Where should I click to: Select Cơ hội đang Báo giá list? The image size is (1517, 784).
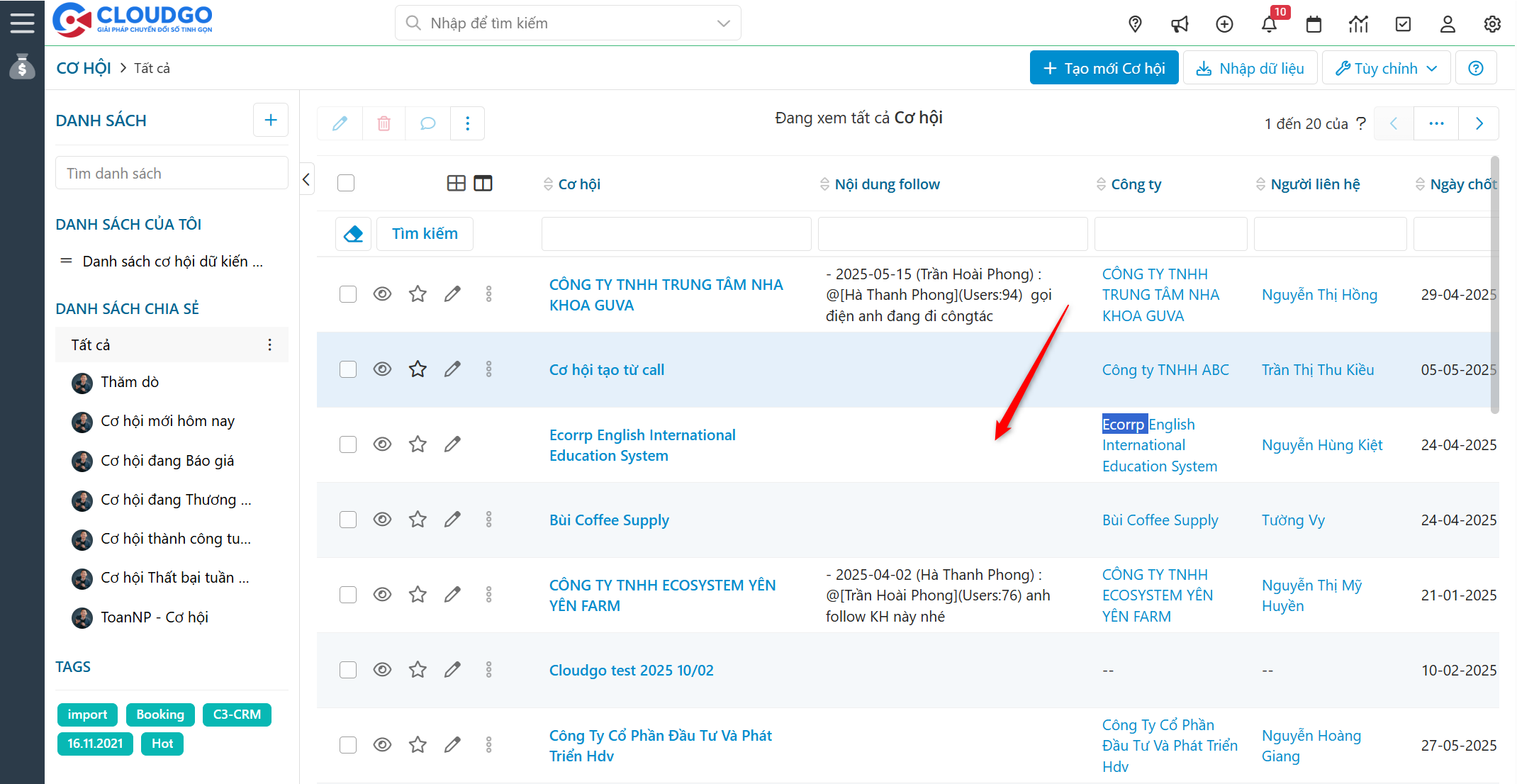[x=167, y=461]
